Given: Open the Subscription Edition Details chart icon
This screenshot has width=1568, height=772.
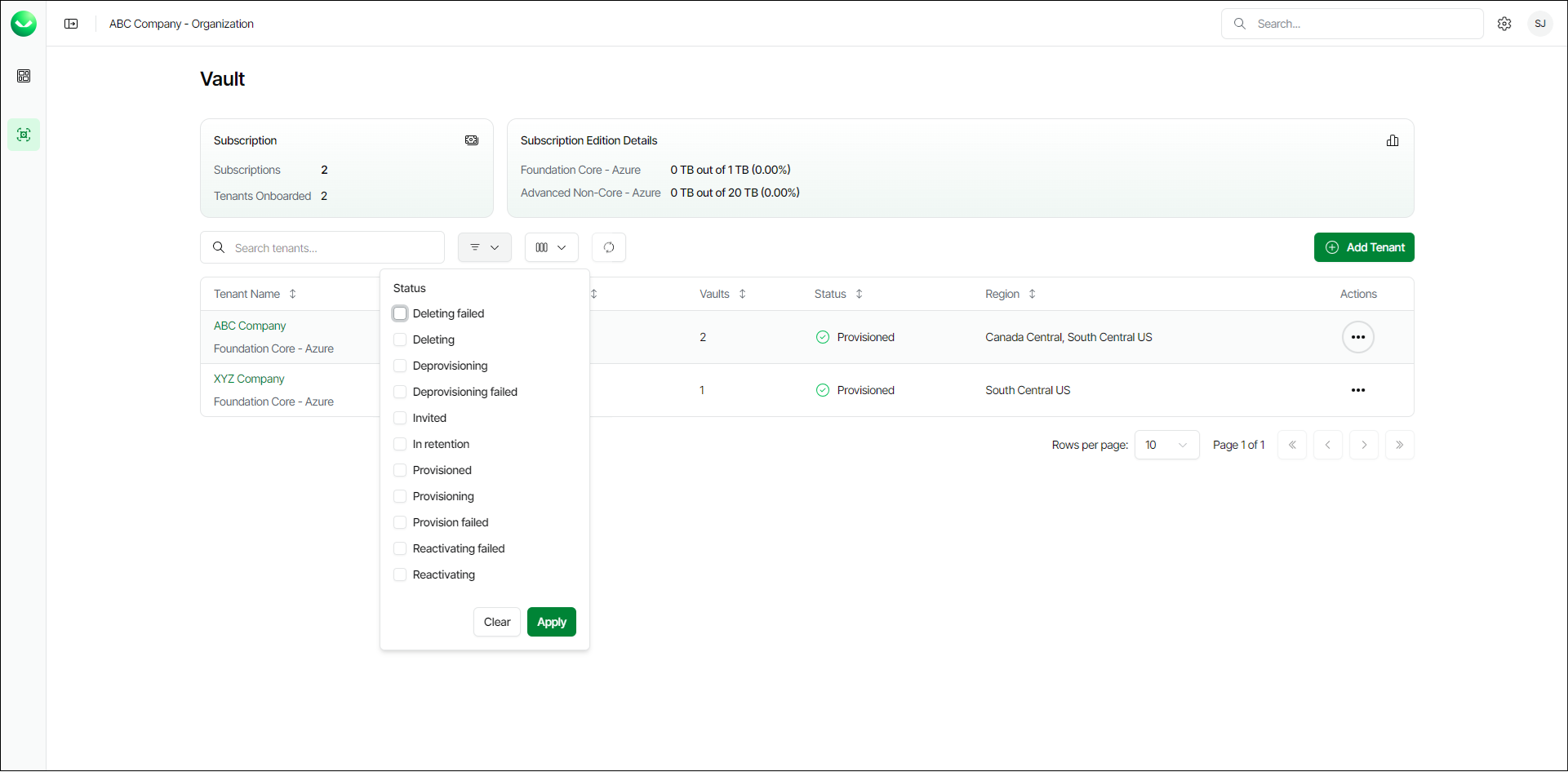Looking at the screenshot, I should pos(1393,140).
